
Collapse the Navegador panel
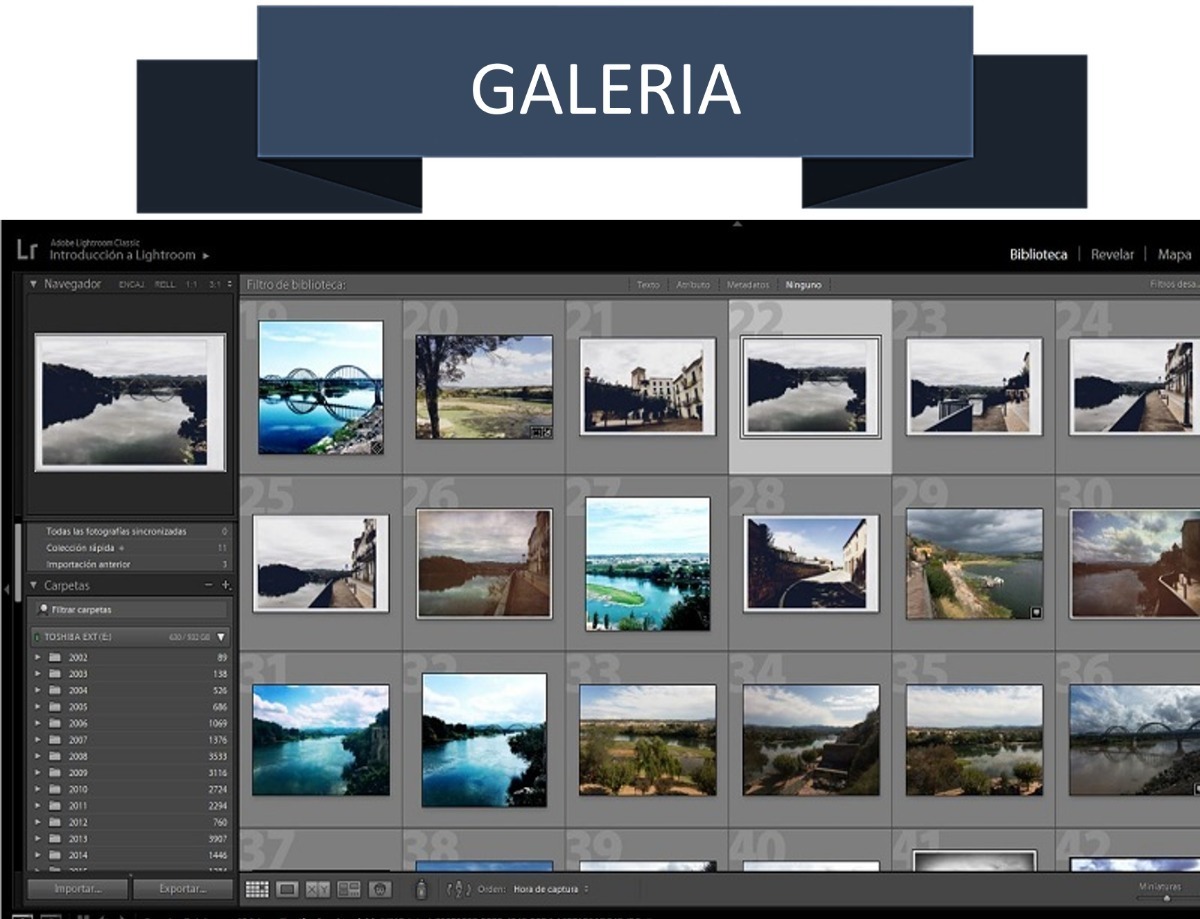pos(34,284)
